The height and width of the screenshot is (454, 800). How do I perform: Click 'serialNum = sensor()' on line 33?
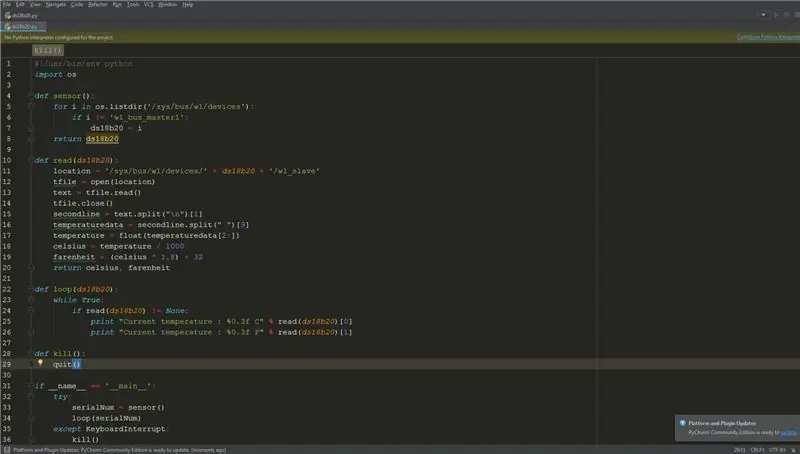click(118, 407)
